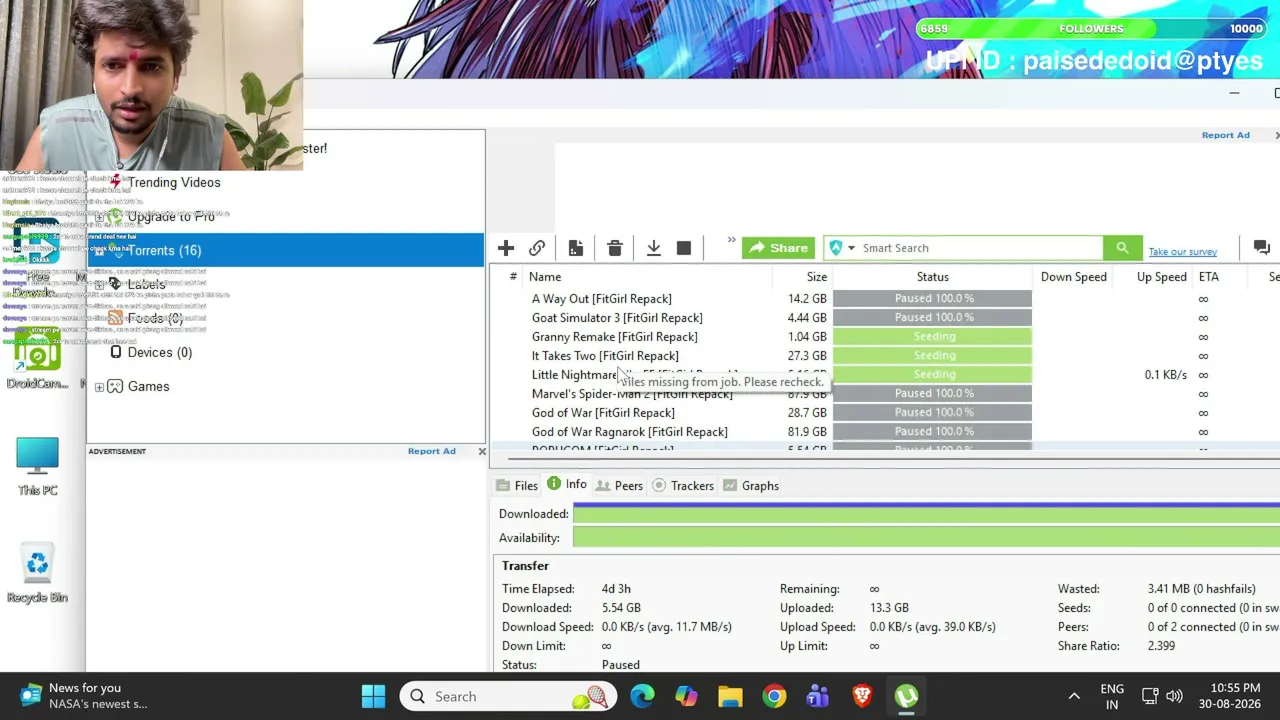Open Copilot from the taskbar
Screen dimensions: 1280x720
tap(686, 696)
